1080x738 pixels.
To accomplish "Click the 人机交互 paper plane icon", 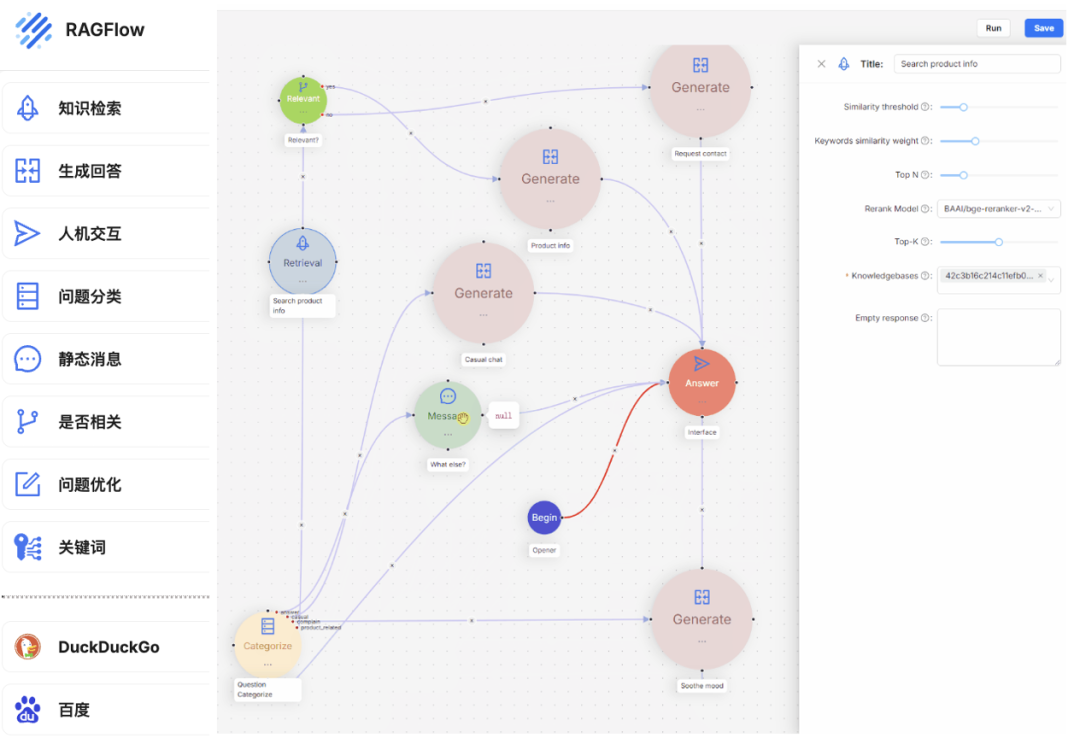I will pos(28,234).
